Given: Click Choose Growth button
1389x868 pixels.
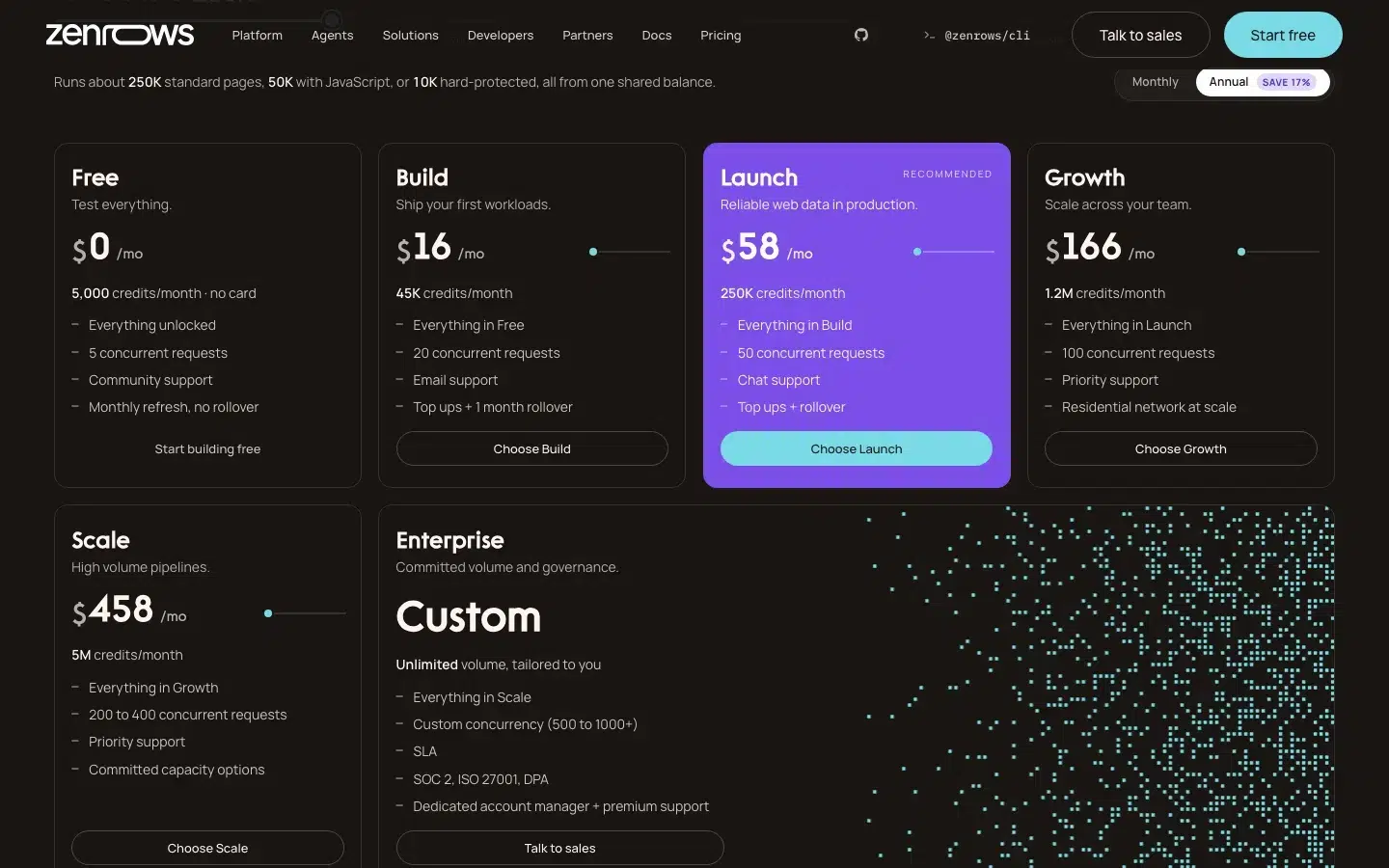Looking at the screenshot, I should 1181,448.
